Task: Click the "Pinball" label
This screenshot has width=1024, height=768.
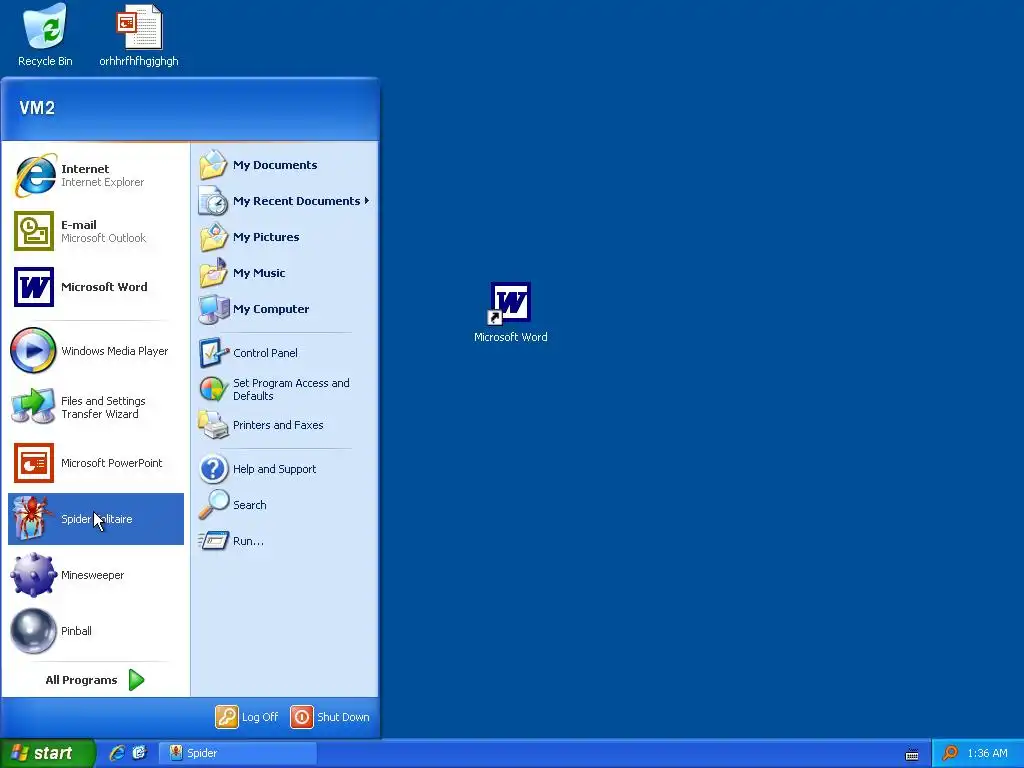Action: (x=76, y=631)
